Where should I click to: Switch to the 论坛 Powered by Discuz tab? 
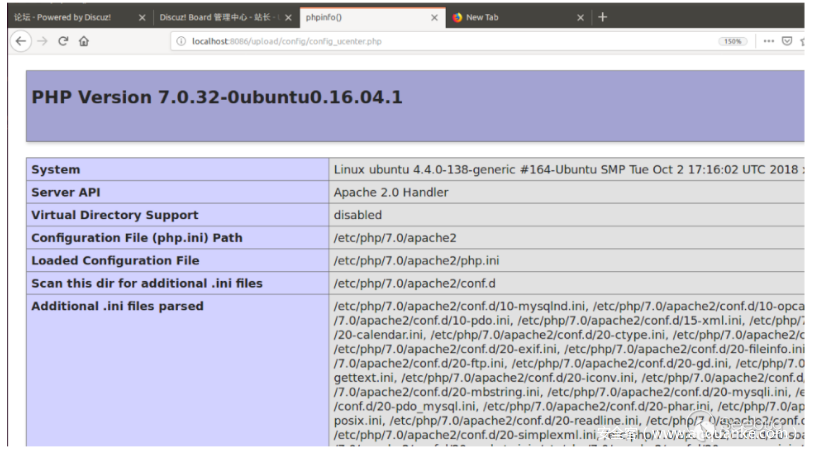65,17
